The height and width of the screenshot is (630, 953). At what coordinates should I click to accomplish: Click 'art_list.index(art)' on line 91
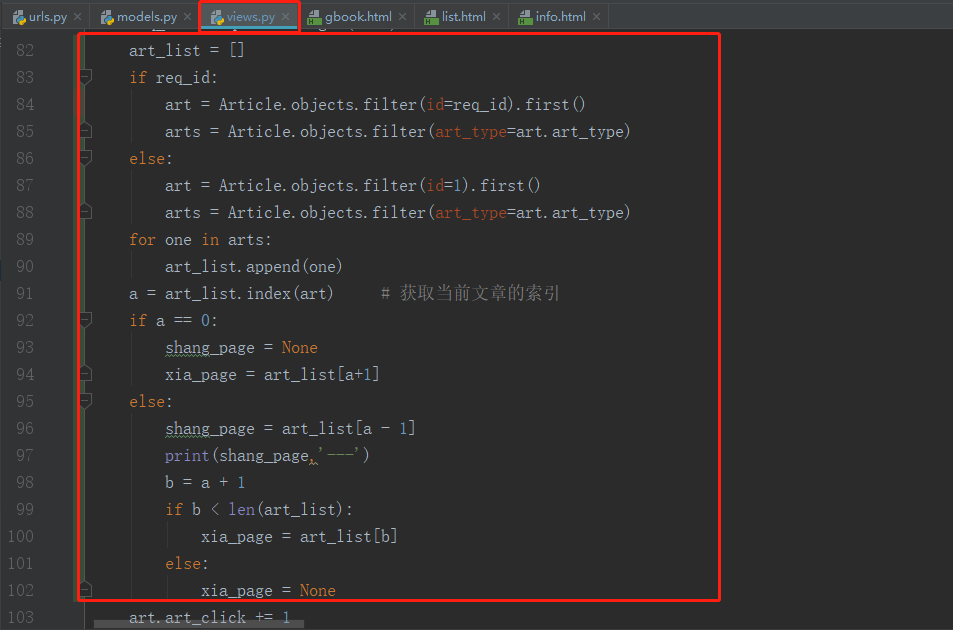pyautogui.click(x=249, y=293)
